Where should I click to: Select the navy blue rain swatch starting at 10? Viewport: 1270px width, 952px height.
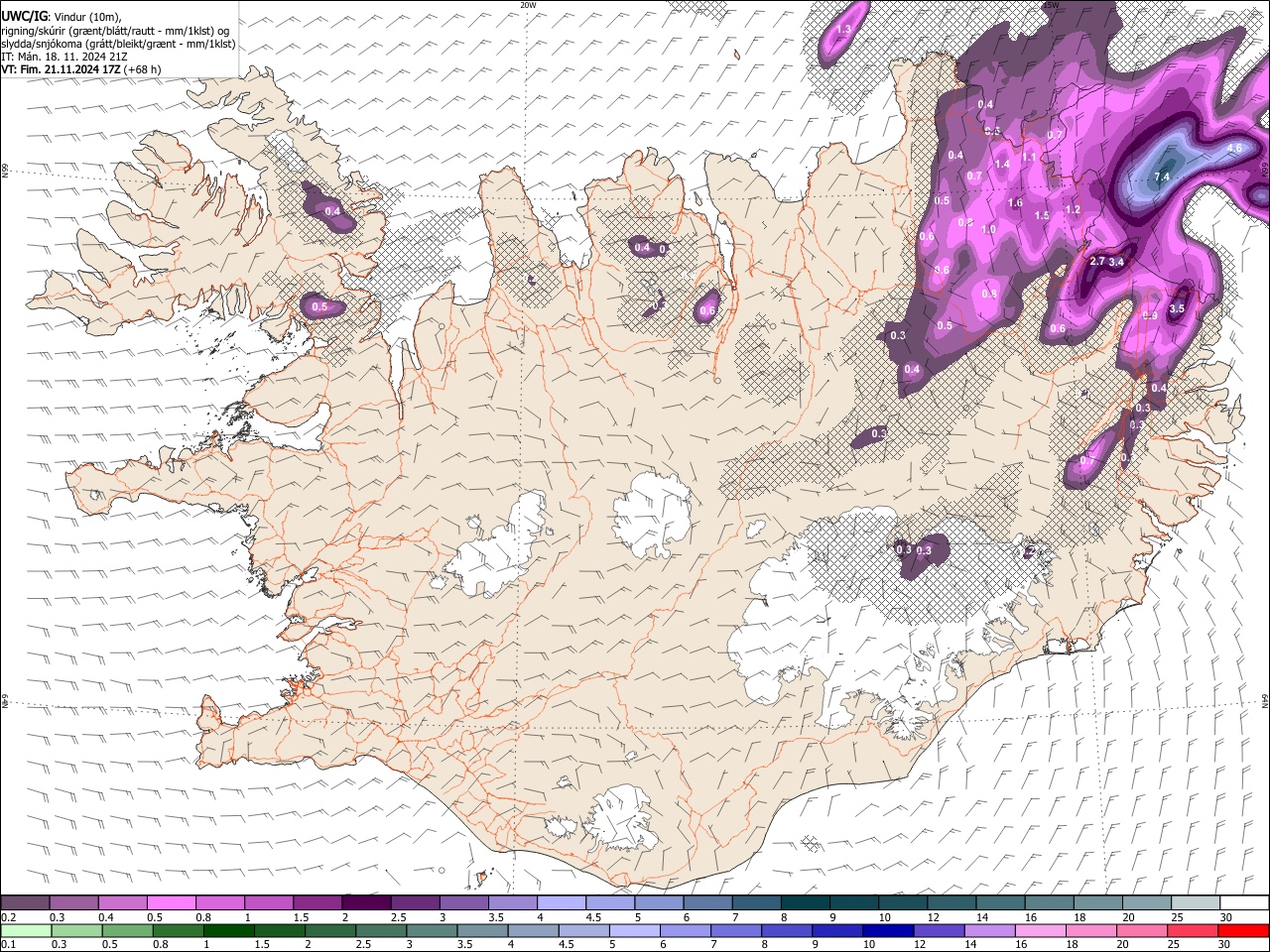point(888,931)
